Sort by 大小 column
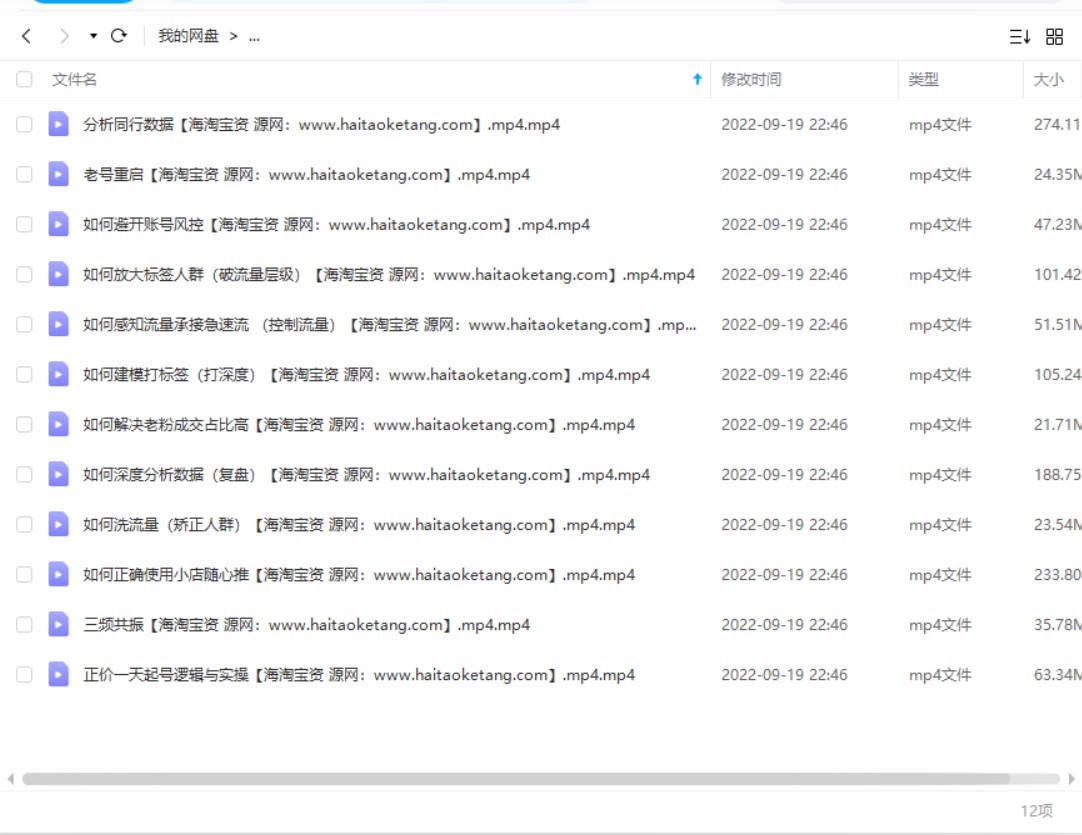This screenshot has width=1082, height=835. pos(1048,80)
